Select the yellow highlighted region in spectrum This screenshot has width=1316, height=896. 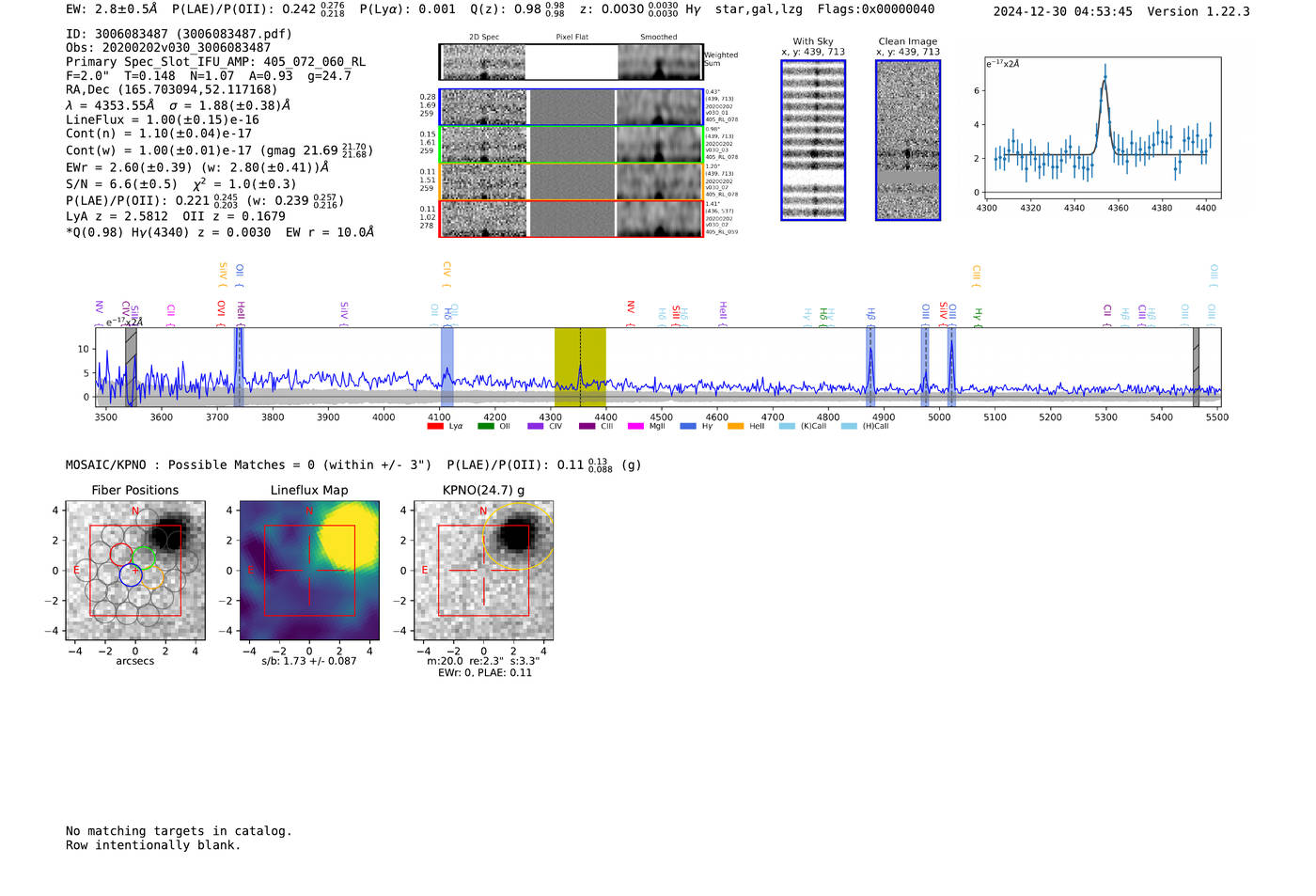(580, 368)
